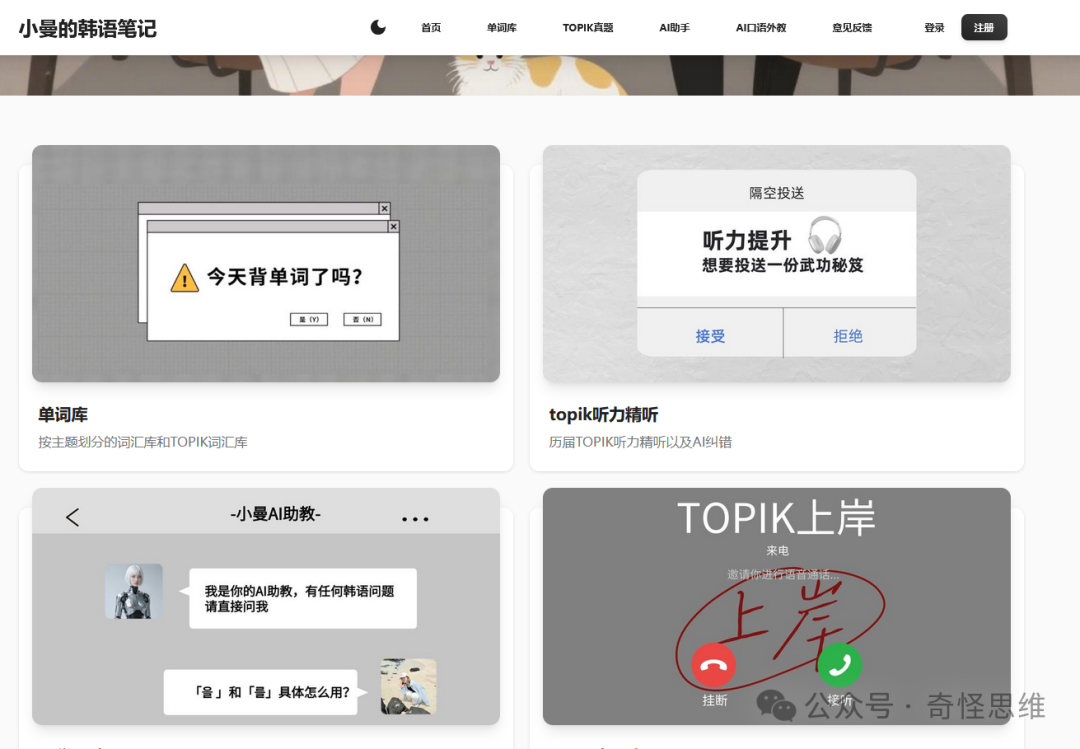Open the AI口语外教 menu item
The height and width of the screenshot is (749, 1080).
(760, 28)
